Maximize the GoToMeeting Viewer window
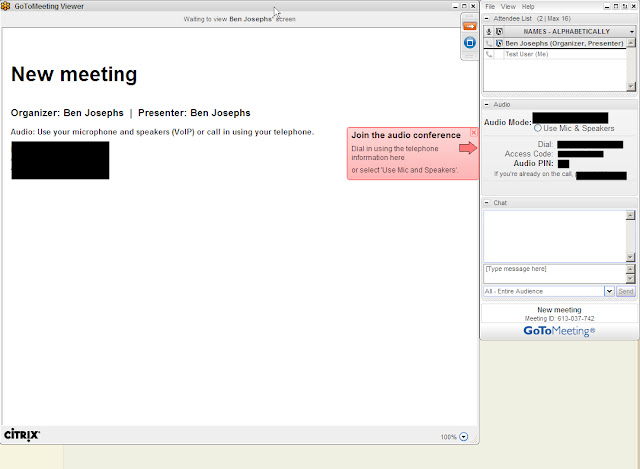Viewport: 640px width, 469px height. [464, 6]
